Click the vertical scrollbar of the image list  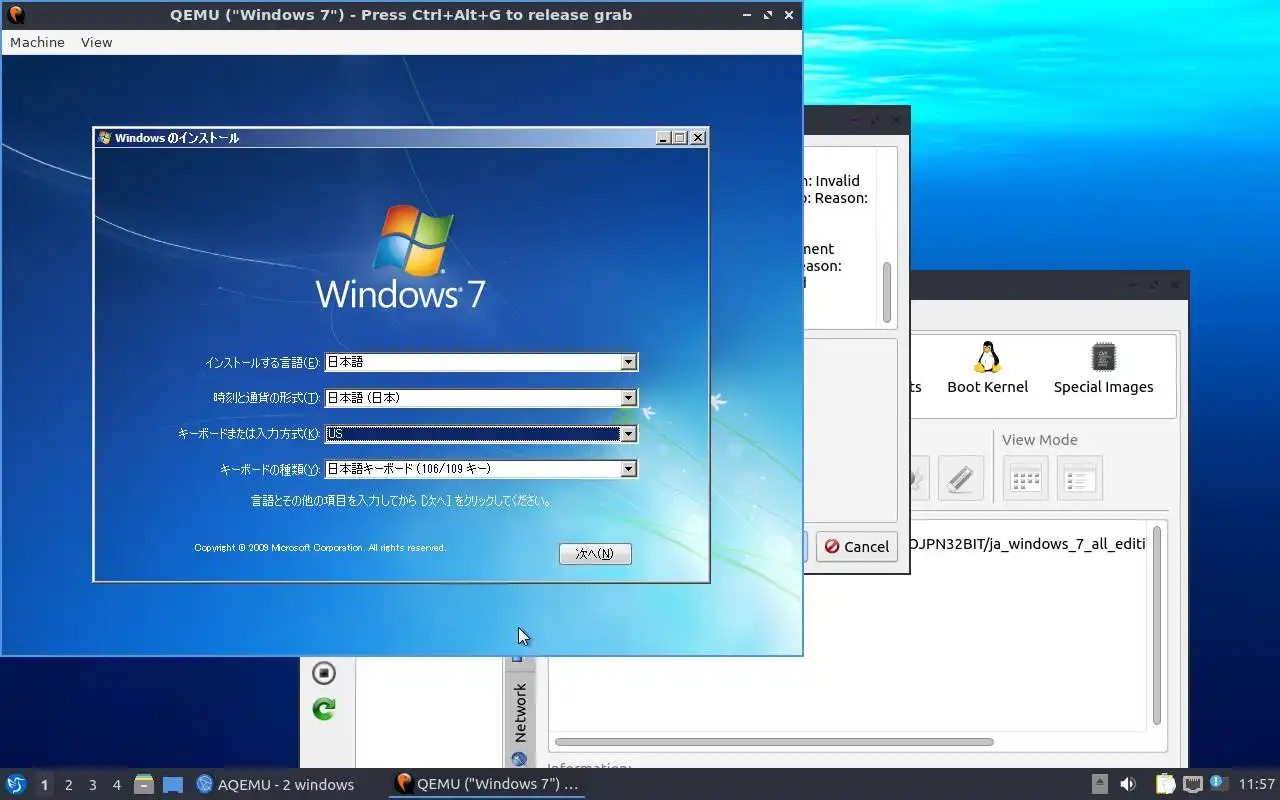click(1157, 625)
